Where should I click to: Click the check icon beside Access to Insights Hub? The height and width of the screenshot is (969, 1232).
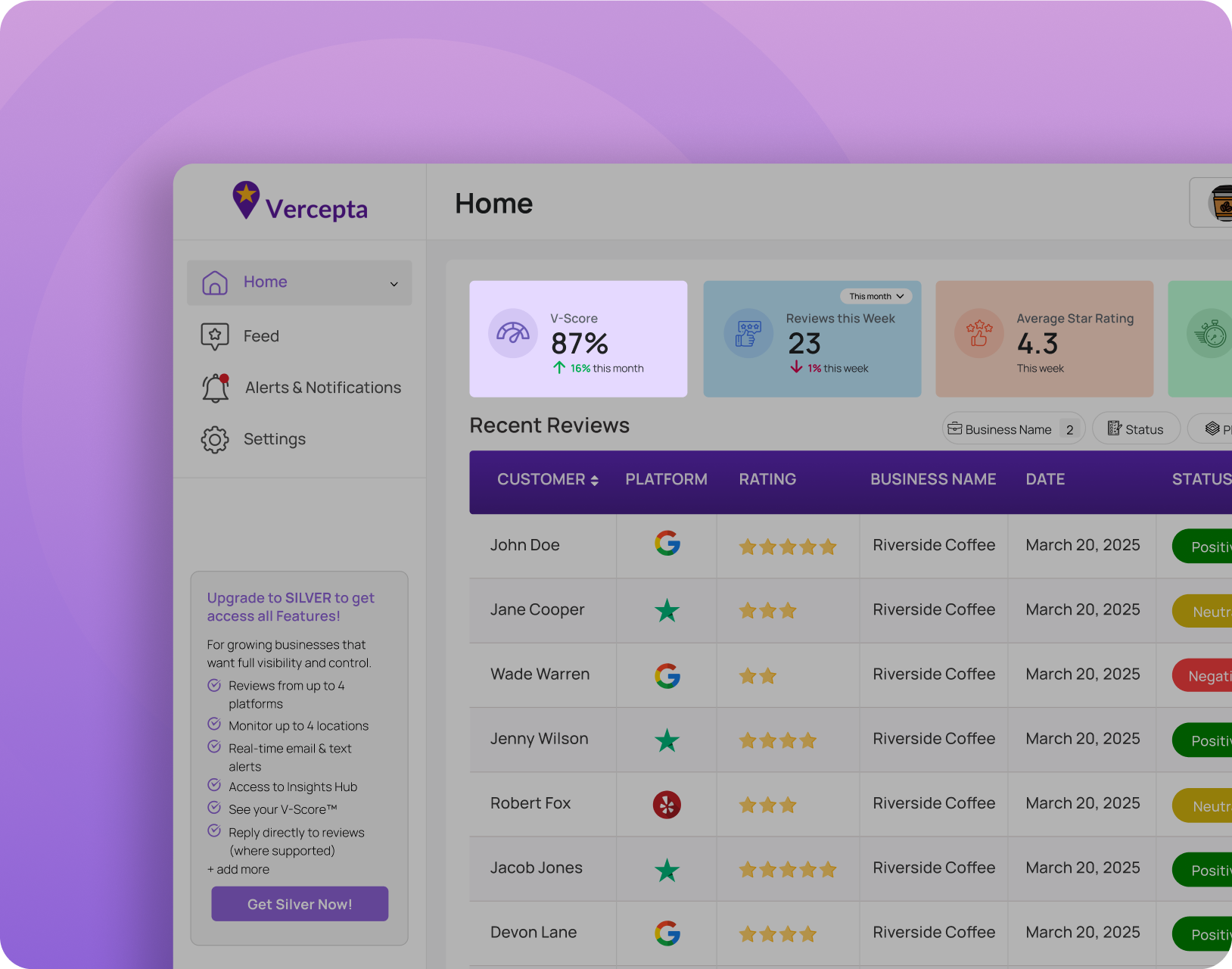pyautogui.click(x=214, y=784)
